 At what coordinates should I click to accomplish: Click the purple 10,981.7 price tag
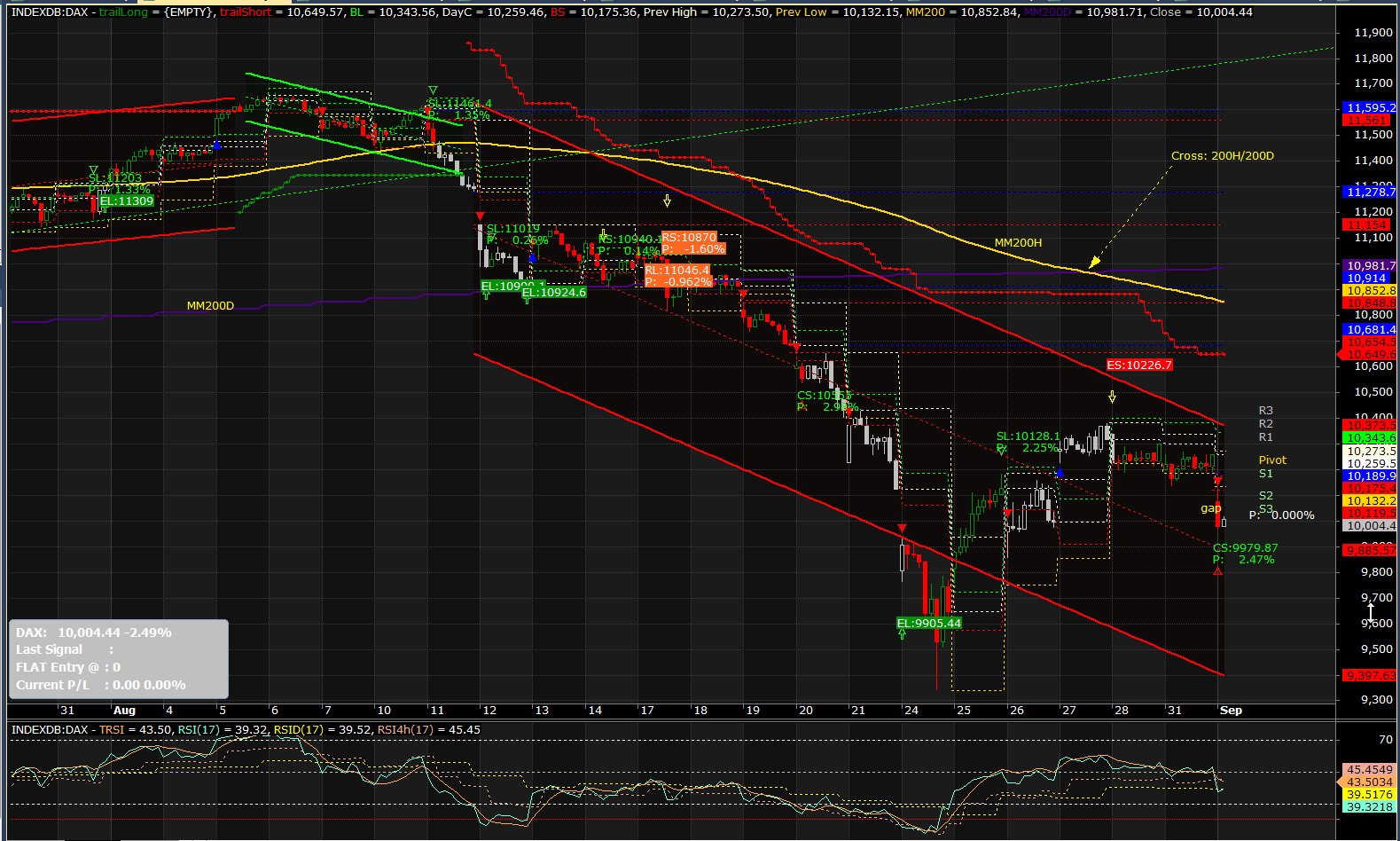tap(1369, 266)
